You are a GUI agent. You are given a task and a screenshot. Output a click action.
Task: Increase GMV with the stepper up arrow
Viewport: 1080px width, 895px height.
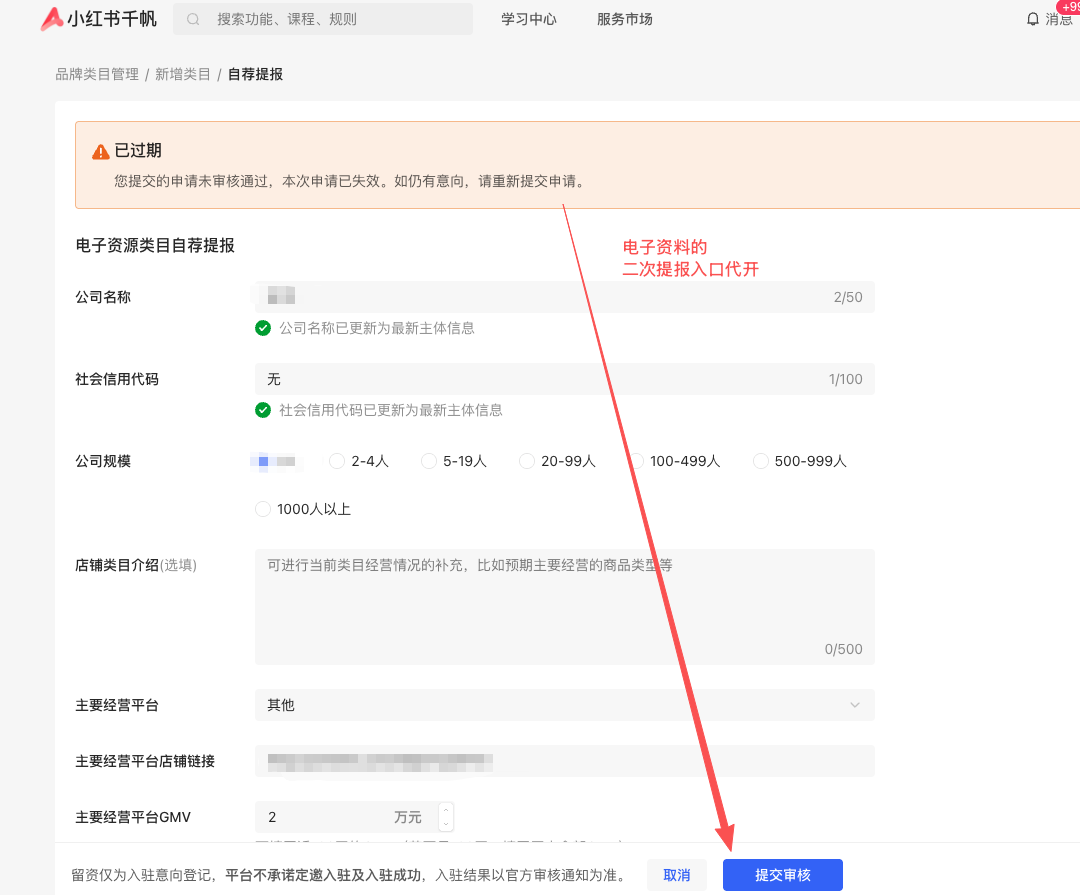tap(446, 810)
